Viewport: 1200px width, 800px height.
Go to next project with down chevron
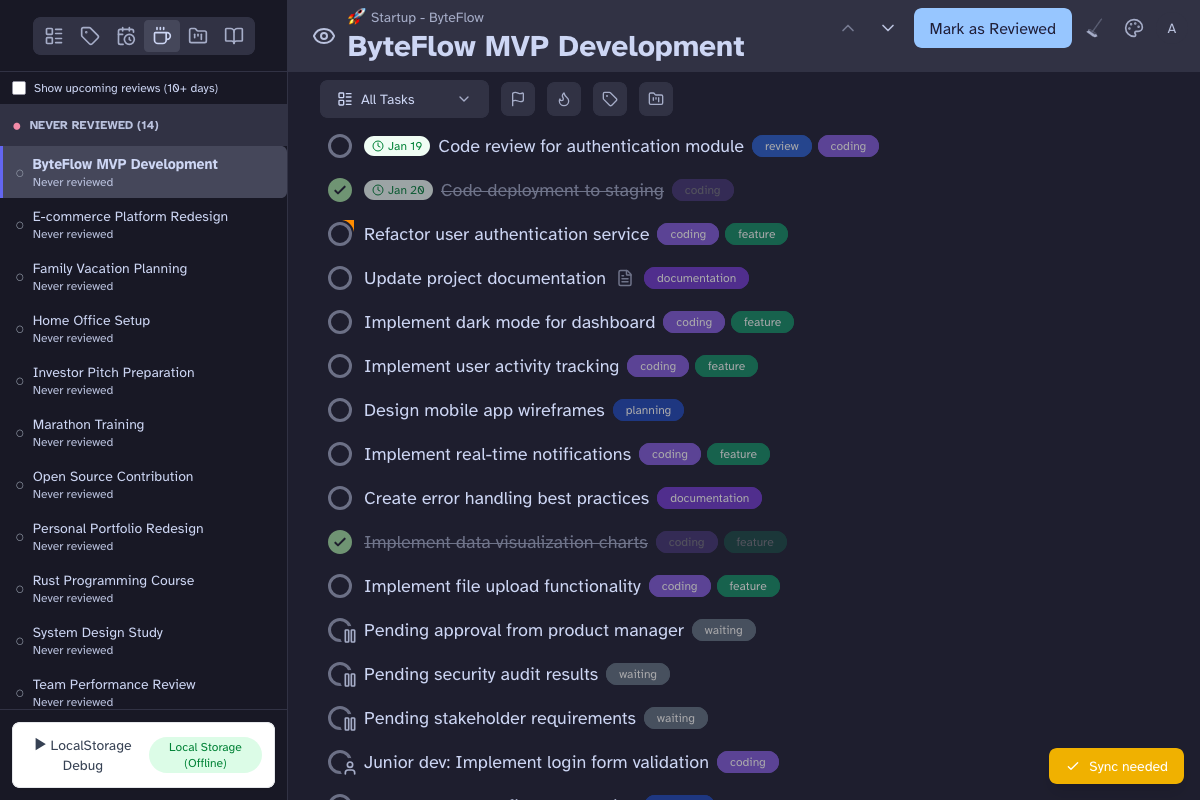(x=888, y=28)
